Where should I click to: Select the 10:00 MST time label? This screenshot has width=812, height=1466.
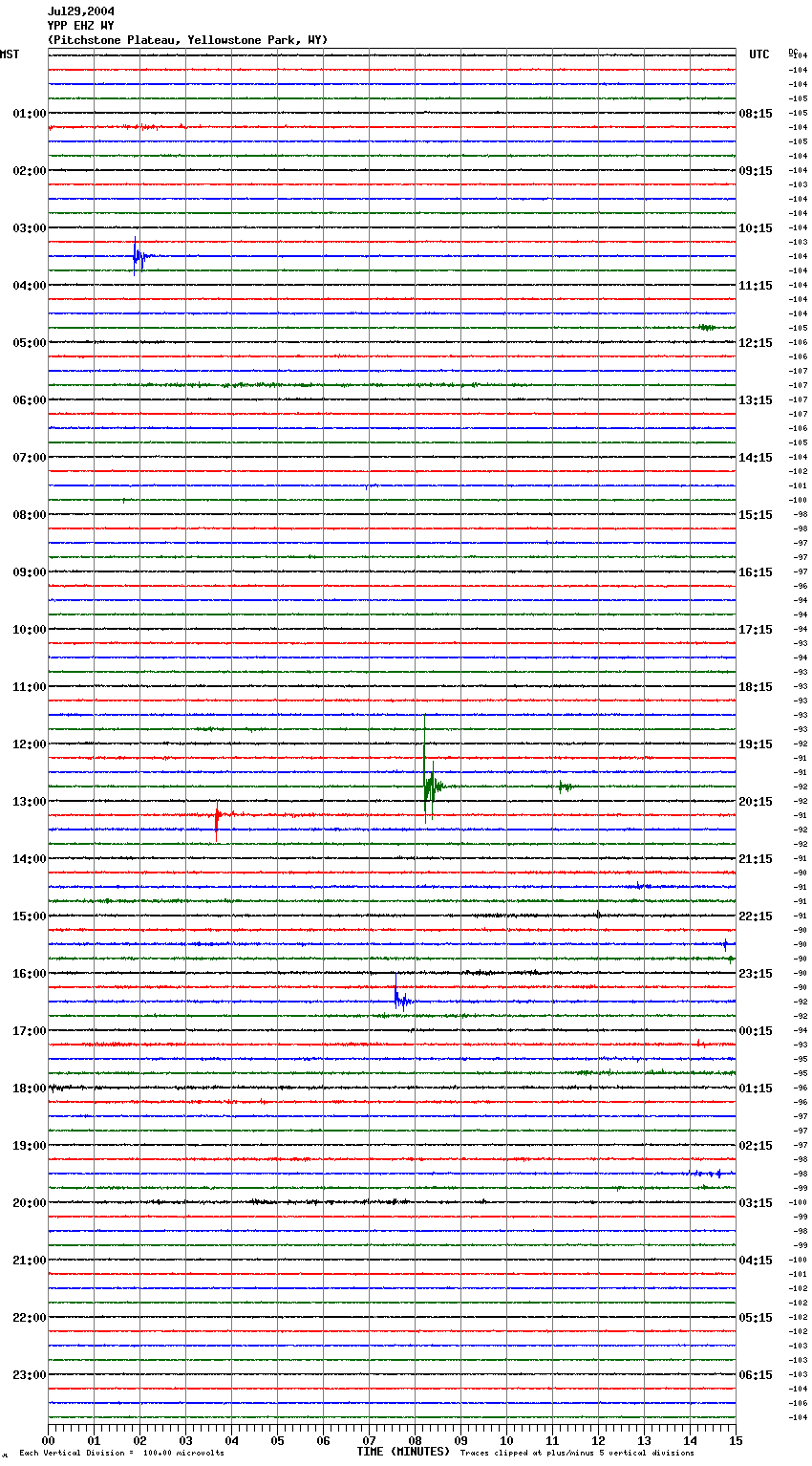[x=30, y=630]
